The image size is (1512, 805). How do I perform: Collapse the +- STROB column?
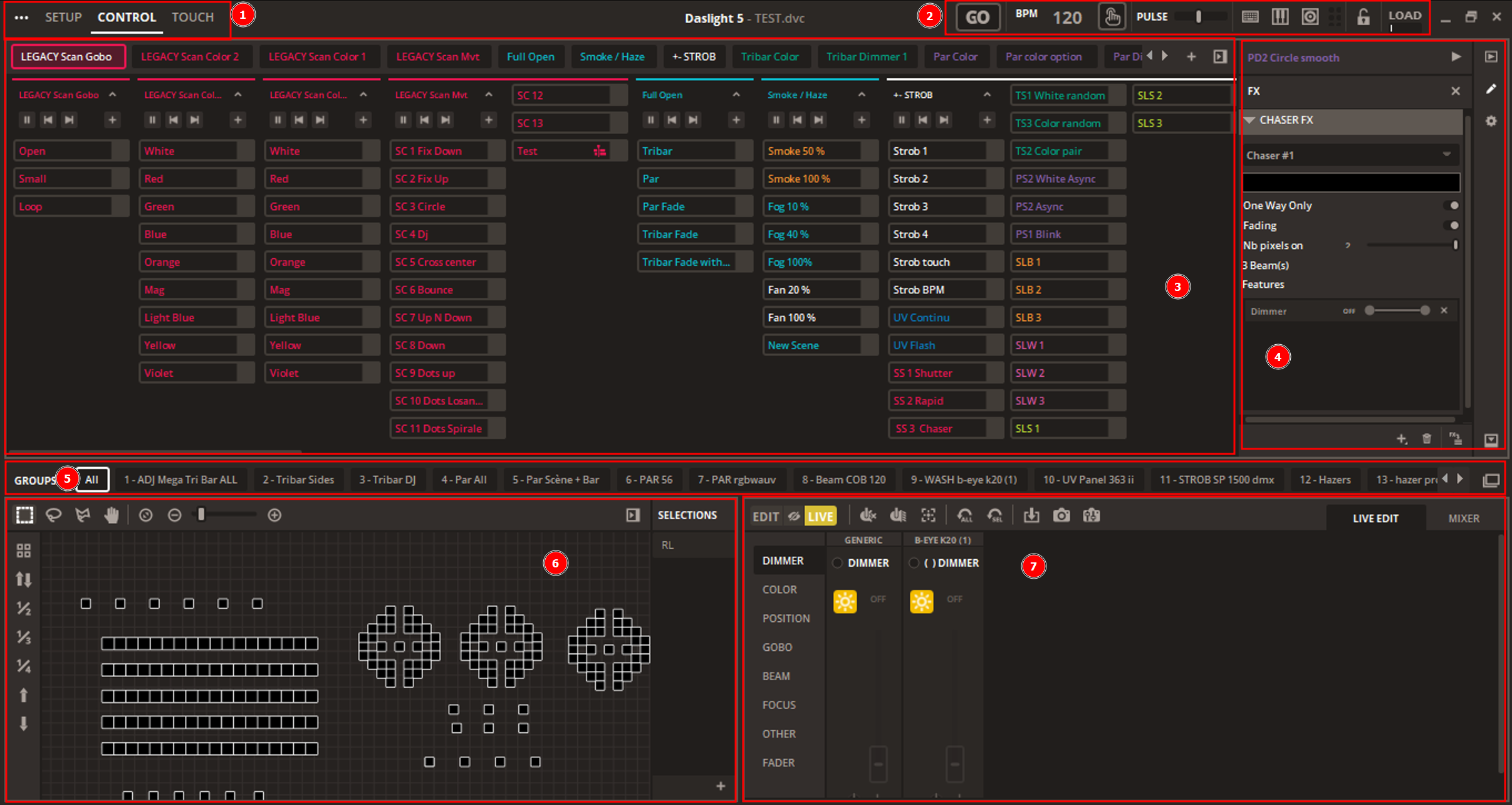[987, 95]
